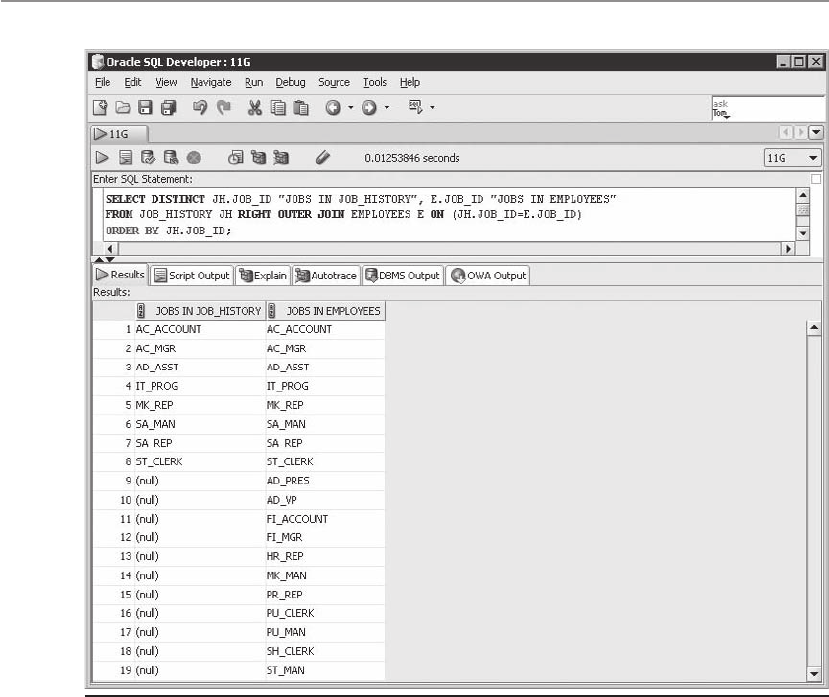This screenshot has width=829, height=697.
Task: Click SQL editor scroll up arrow
Action: tap(803, 195)
